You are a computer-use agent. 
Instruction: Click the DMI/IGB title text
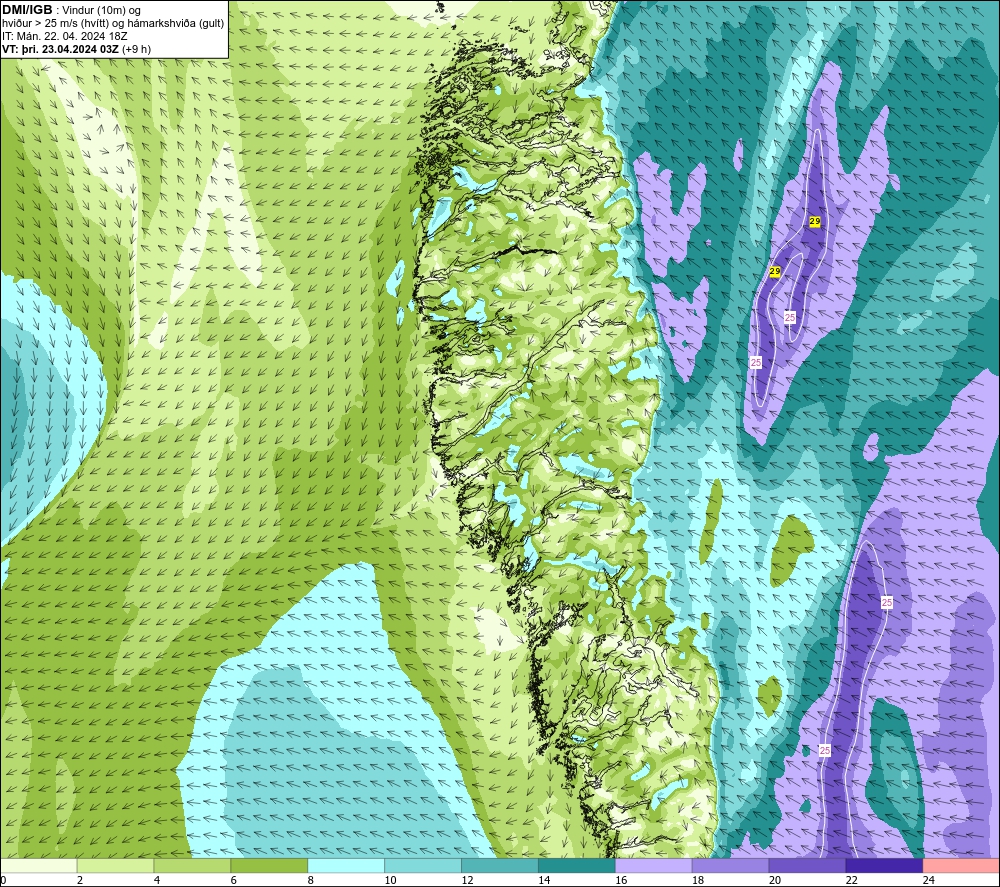pos(27,10)
